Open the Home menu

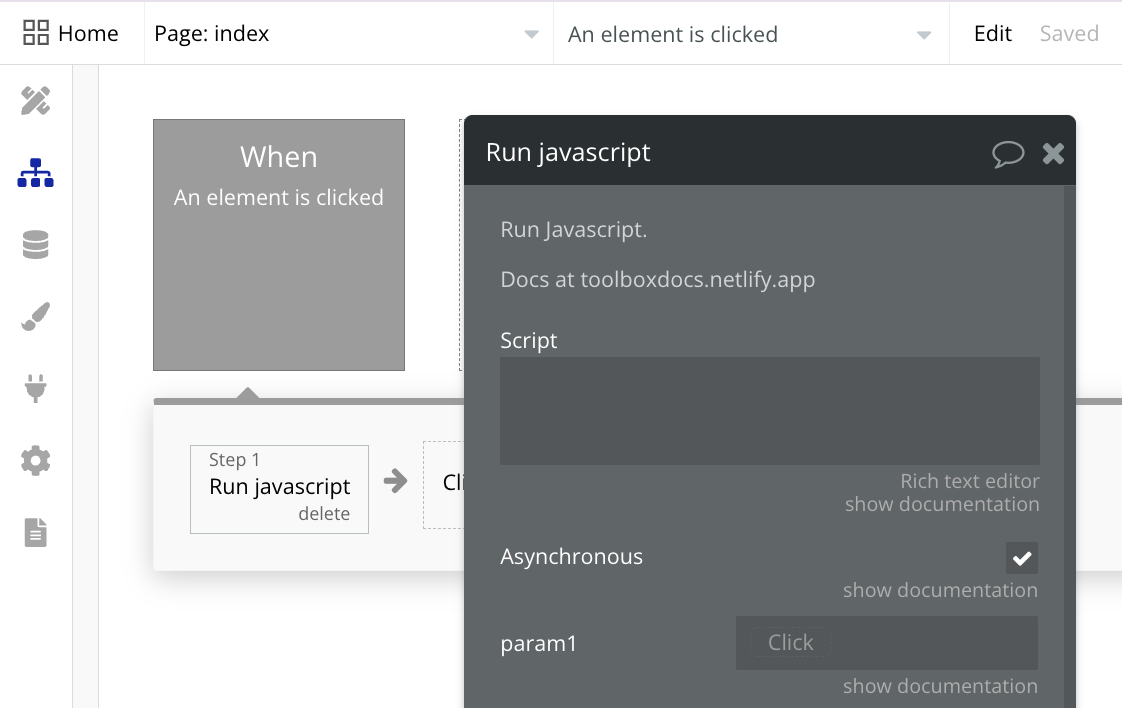[71, 34]
